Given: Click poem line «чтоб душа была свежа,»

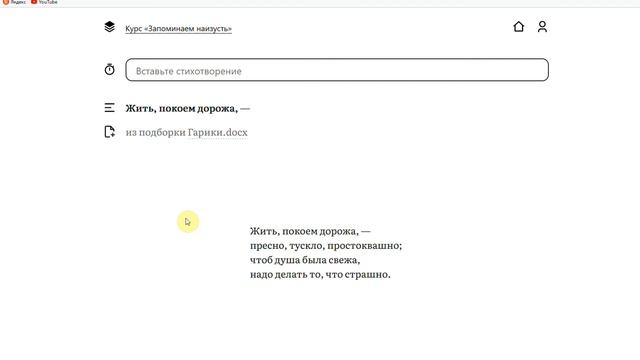Looking at the screenshot, I should [305, 260].
